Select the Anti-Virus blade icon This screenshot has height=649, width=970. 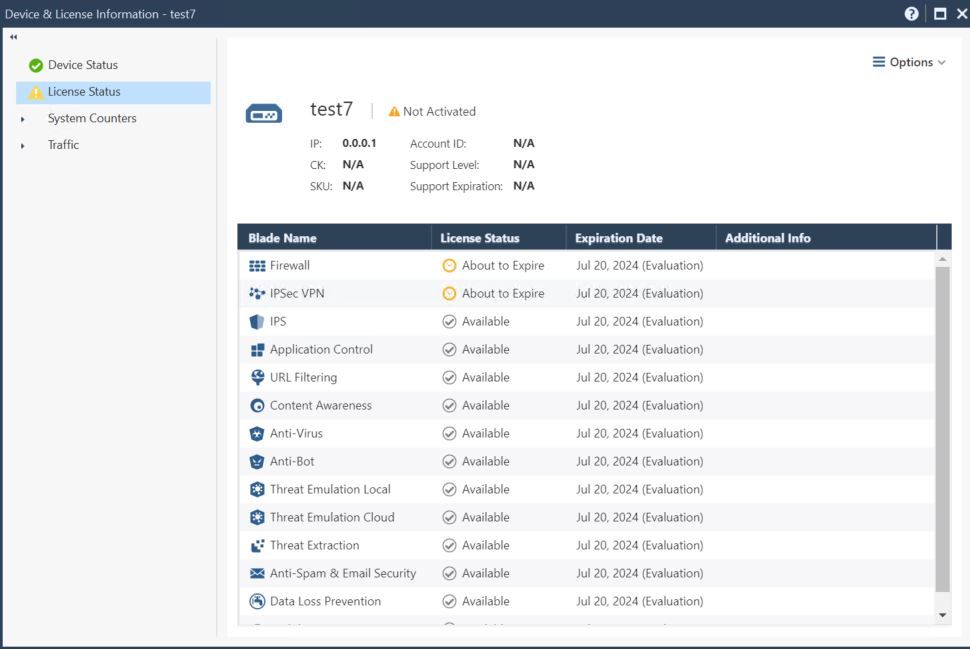(258, 433)
